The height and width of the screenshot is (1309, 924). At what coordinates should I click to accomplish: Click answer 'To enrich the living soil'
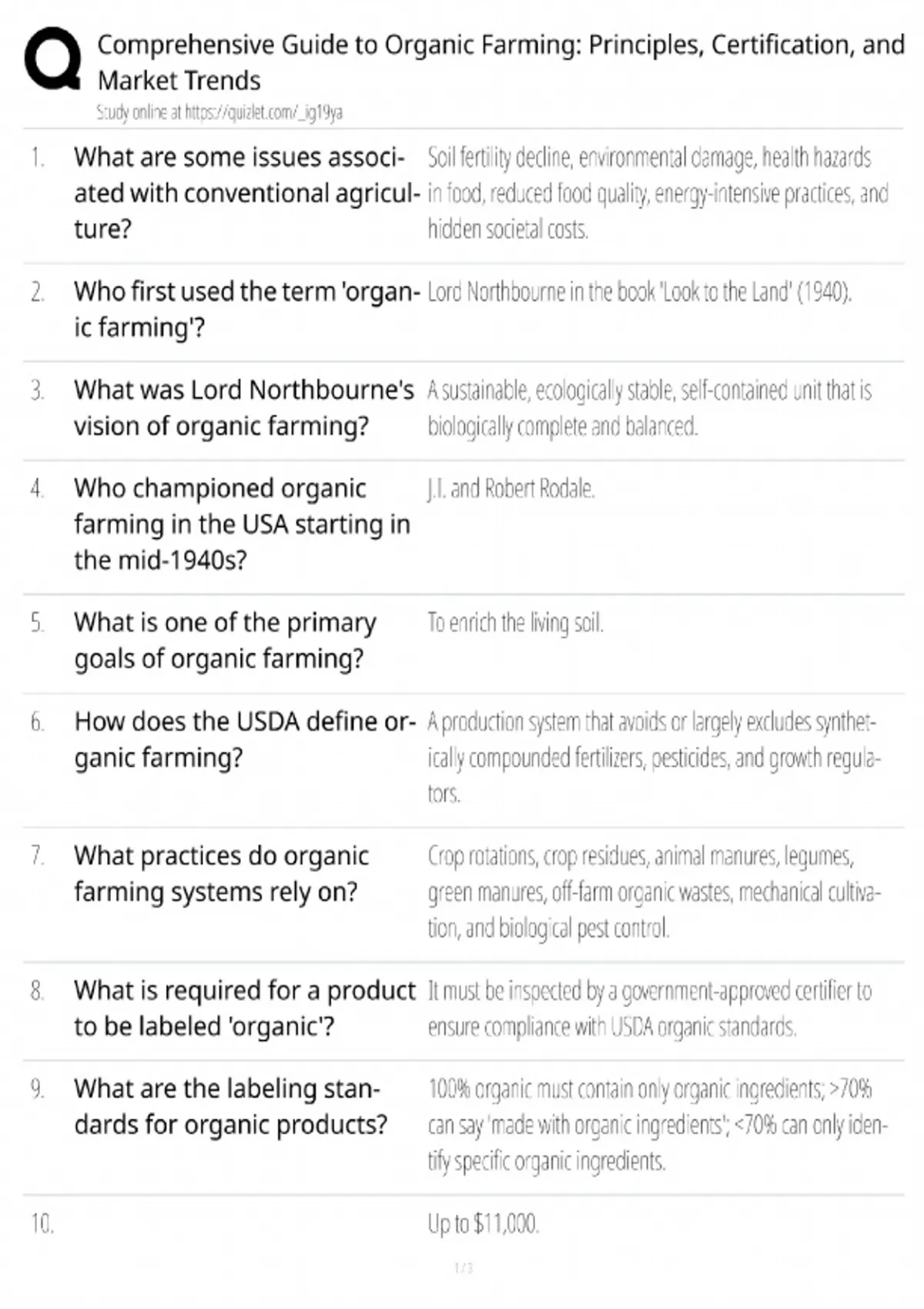515,622
